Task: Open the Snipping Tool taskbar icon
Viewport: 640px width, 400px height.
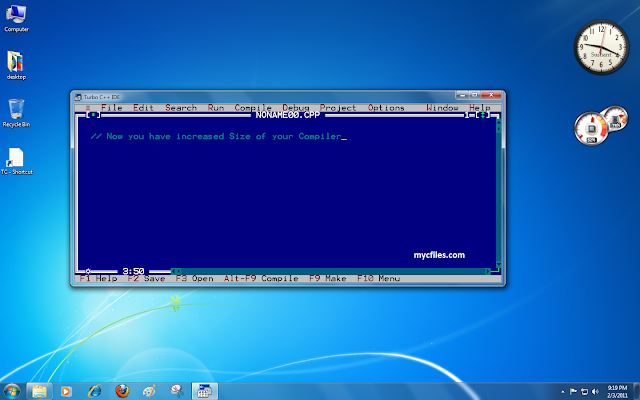Action: [177, 391]
